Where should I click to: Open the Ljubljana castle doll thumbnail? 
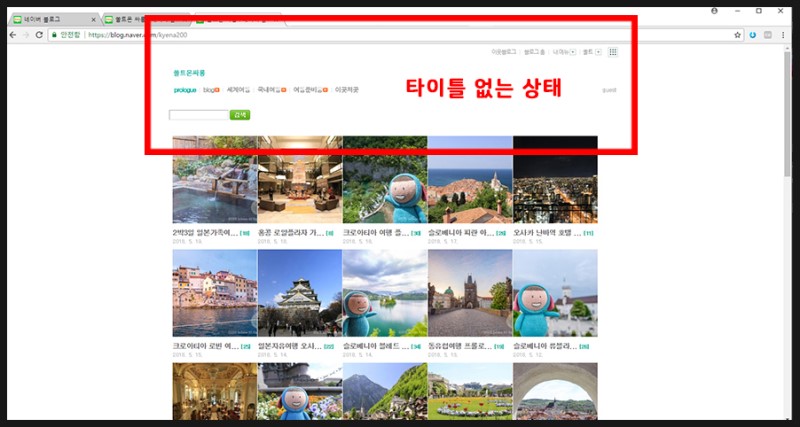point(555,293)
